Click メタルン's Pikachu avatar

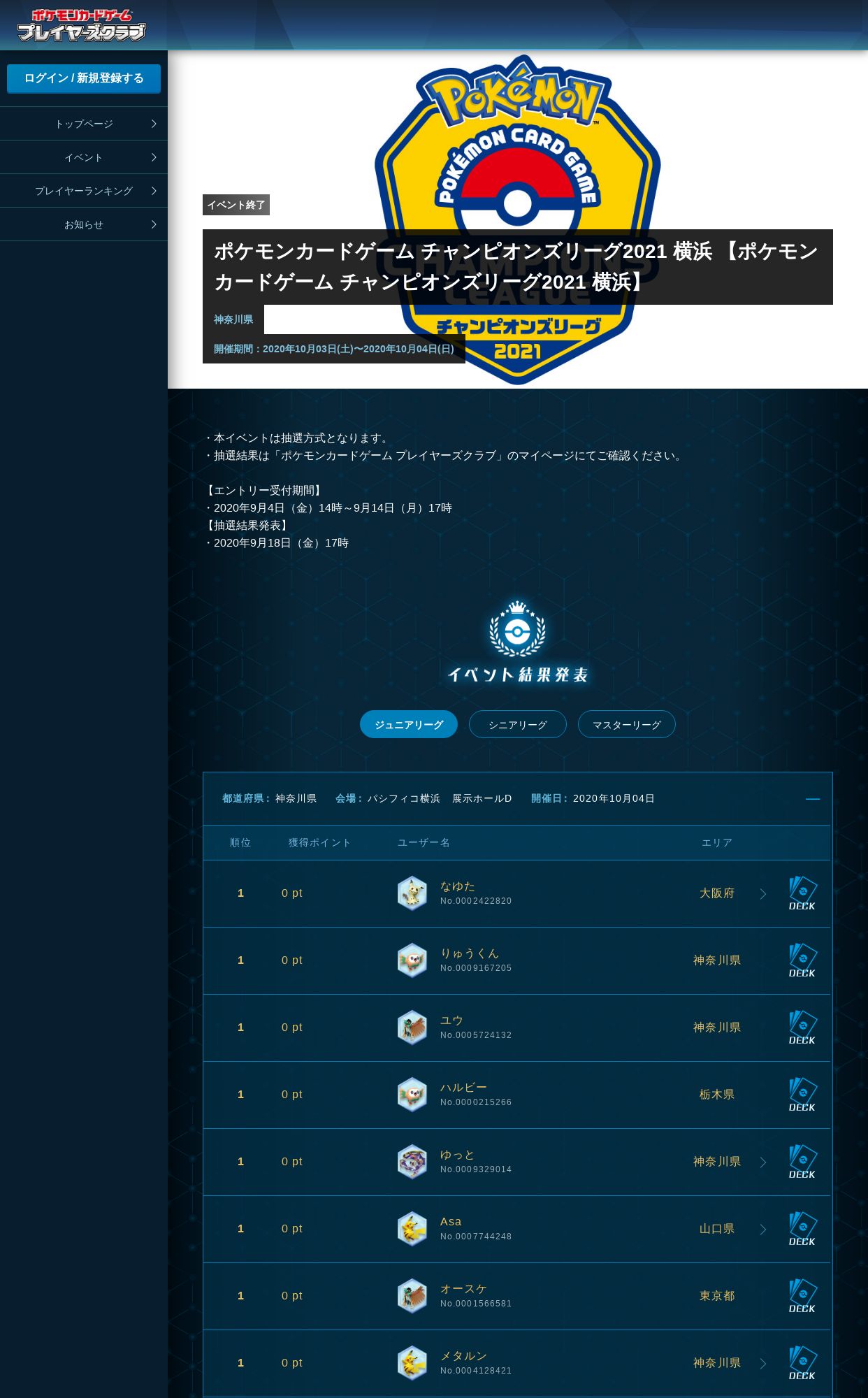[x=412, y=1363]
